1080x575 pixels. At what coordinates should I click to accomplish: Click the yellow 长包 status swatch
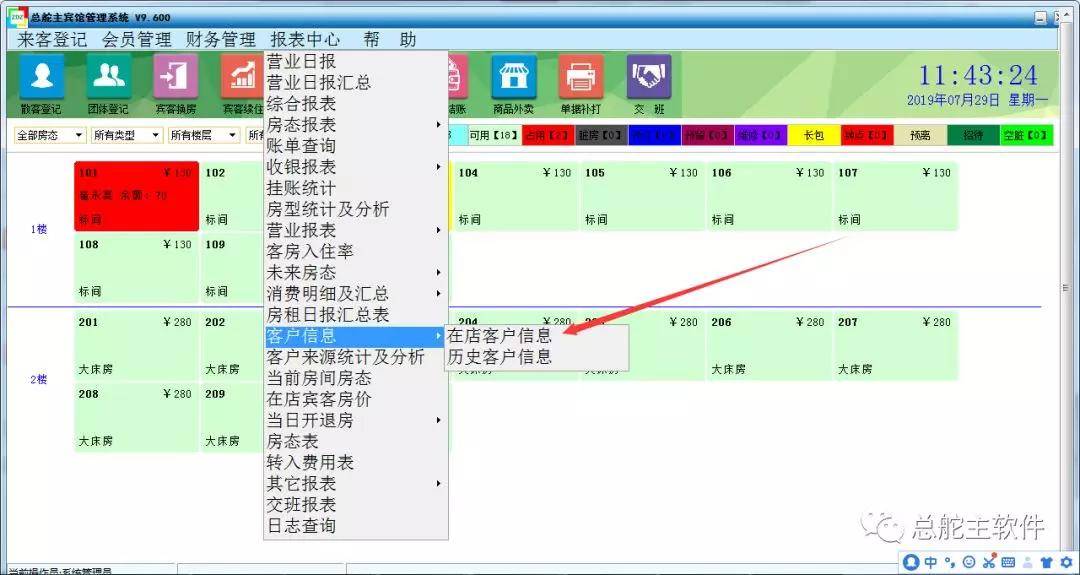click(x=813, y=135)
